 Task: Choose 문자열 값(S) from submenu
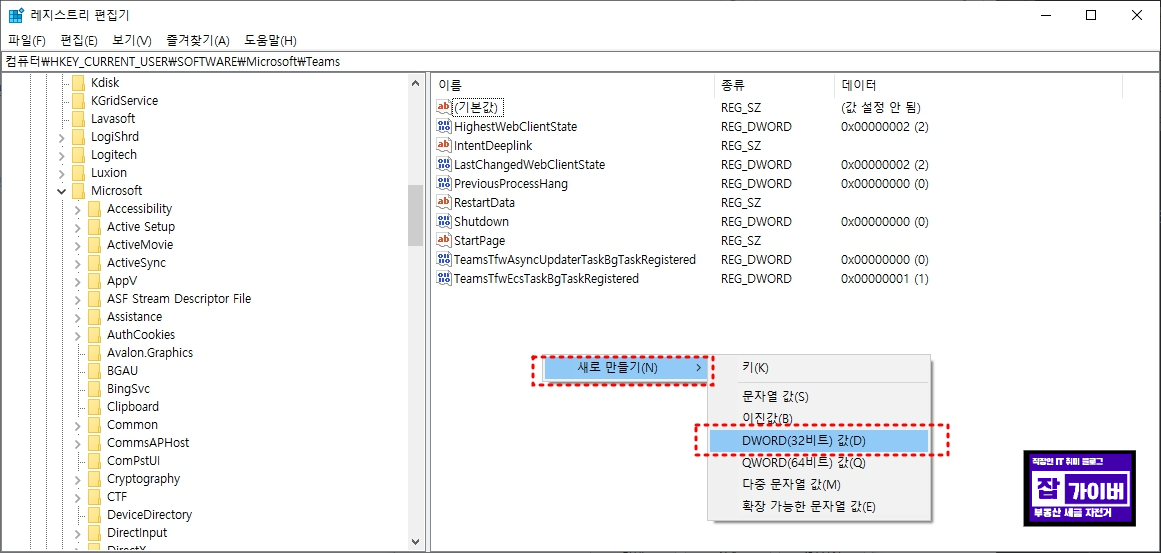click(x=818, y=396)
